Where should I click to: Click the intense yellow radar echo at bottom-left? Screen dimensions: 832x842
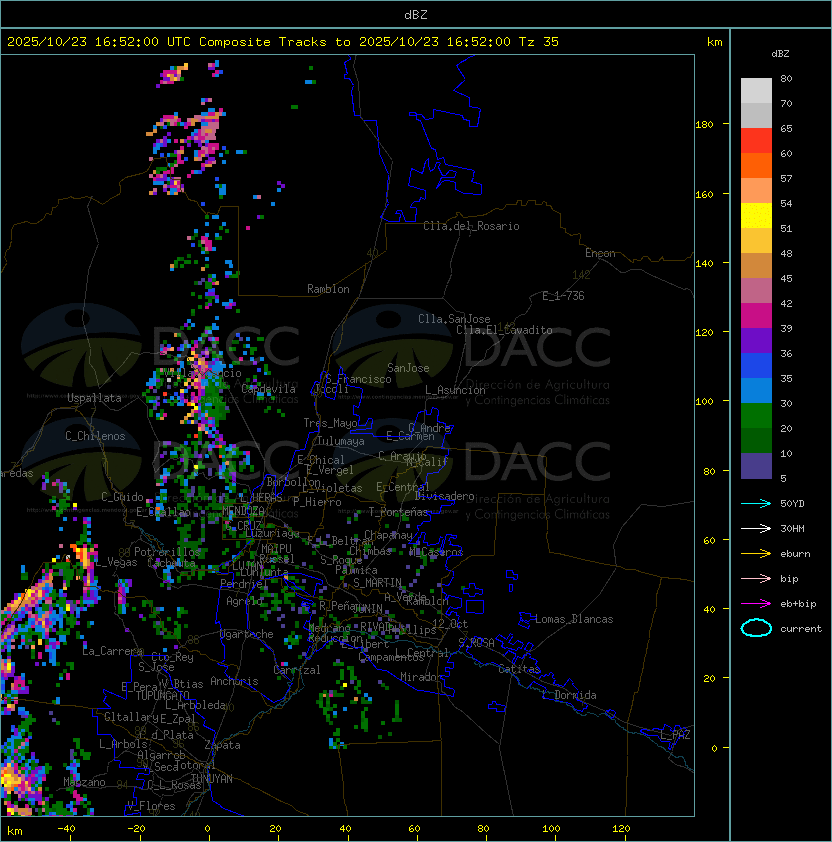pos(10,779)
